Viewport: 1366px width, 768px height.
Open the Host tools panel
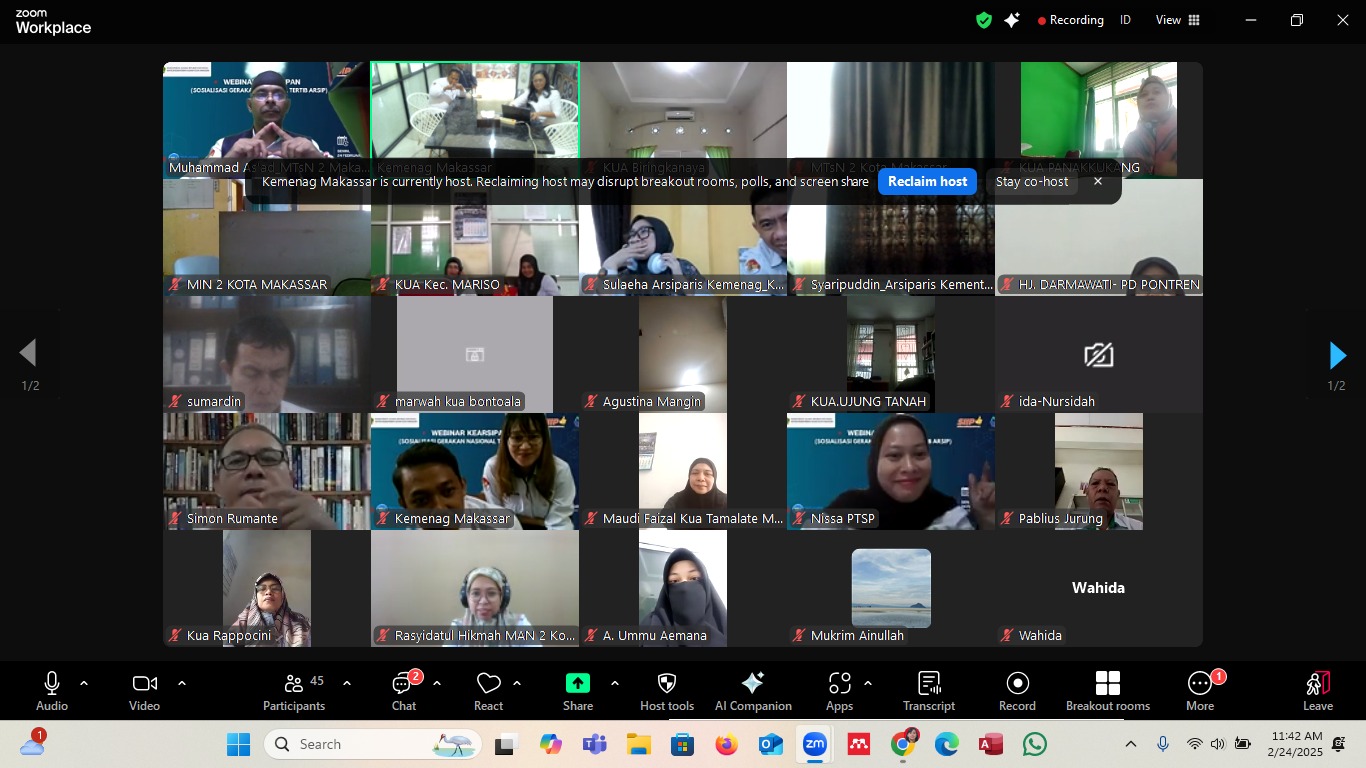coord(665,690)
